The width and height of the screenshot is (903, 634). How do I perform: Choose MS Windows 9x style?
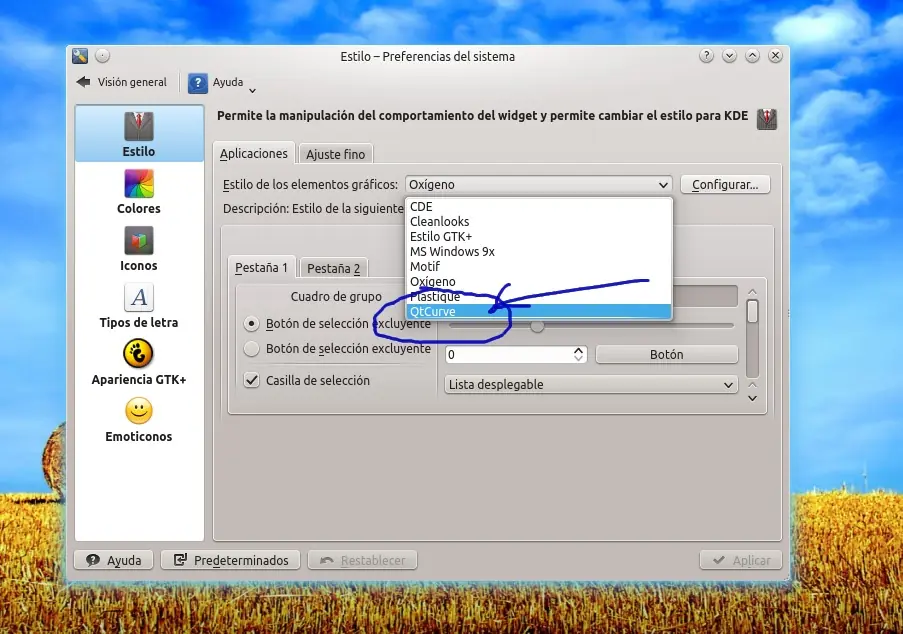538,252
